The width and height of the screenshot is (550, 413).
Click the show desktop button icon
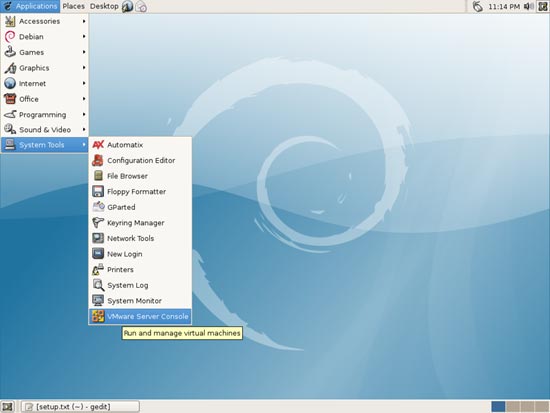[7, 407]
